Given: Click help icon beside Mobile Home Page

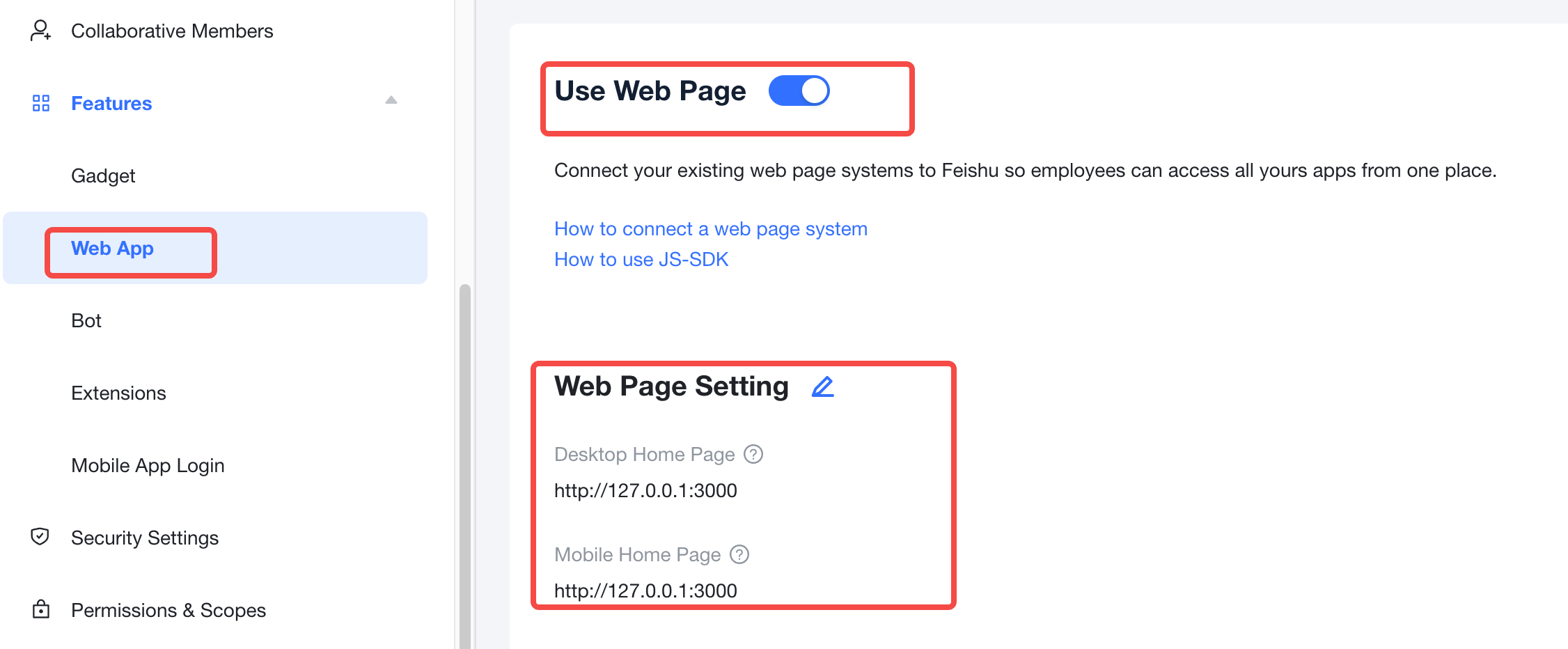Looking at the screenshot, I should (x=739, y=554).
